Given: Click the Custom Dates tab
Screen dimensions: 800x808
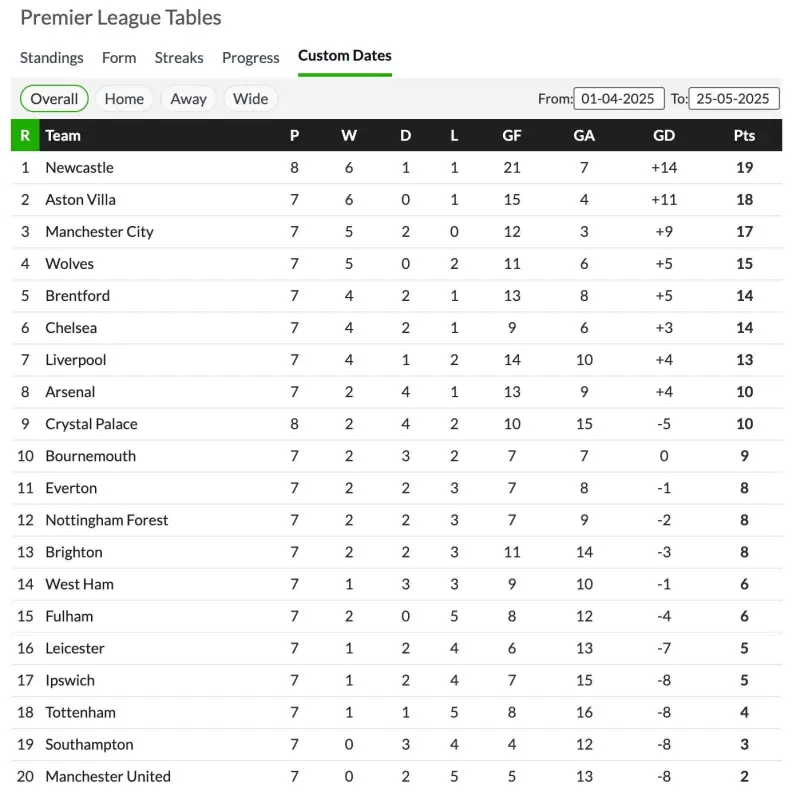Looking at the screenshot, I should coord(345,56).
